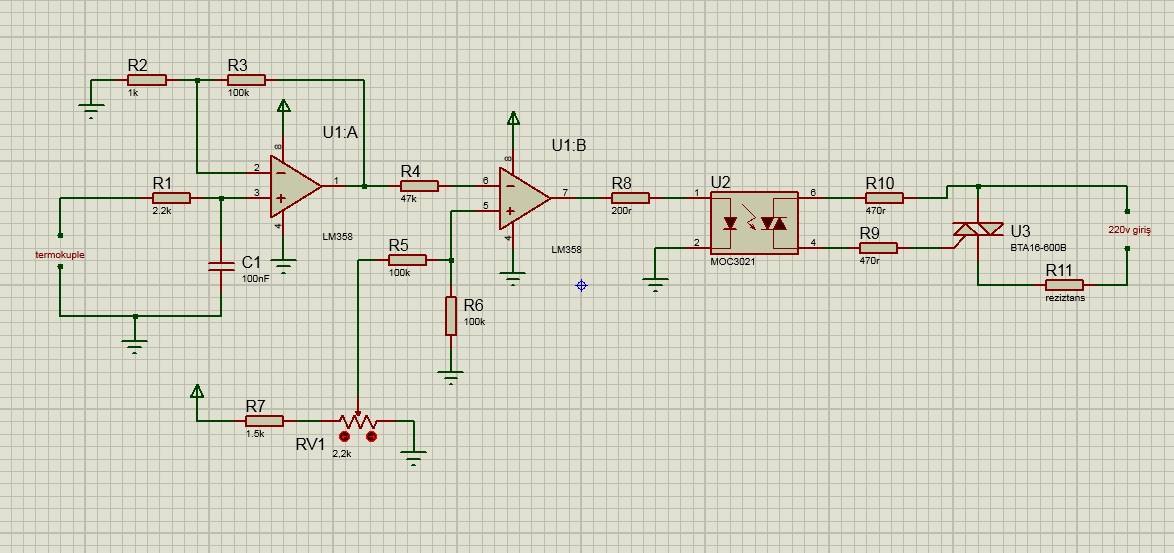The height and width of the screenshot is (553, 1174).
Task: Click the R8 200r resistor
Action: point(631,198)
